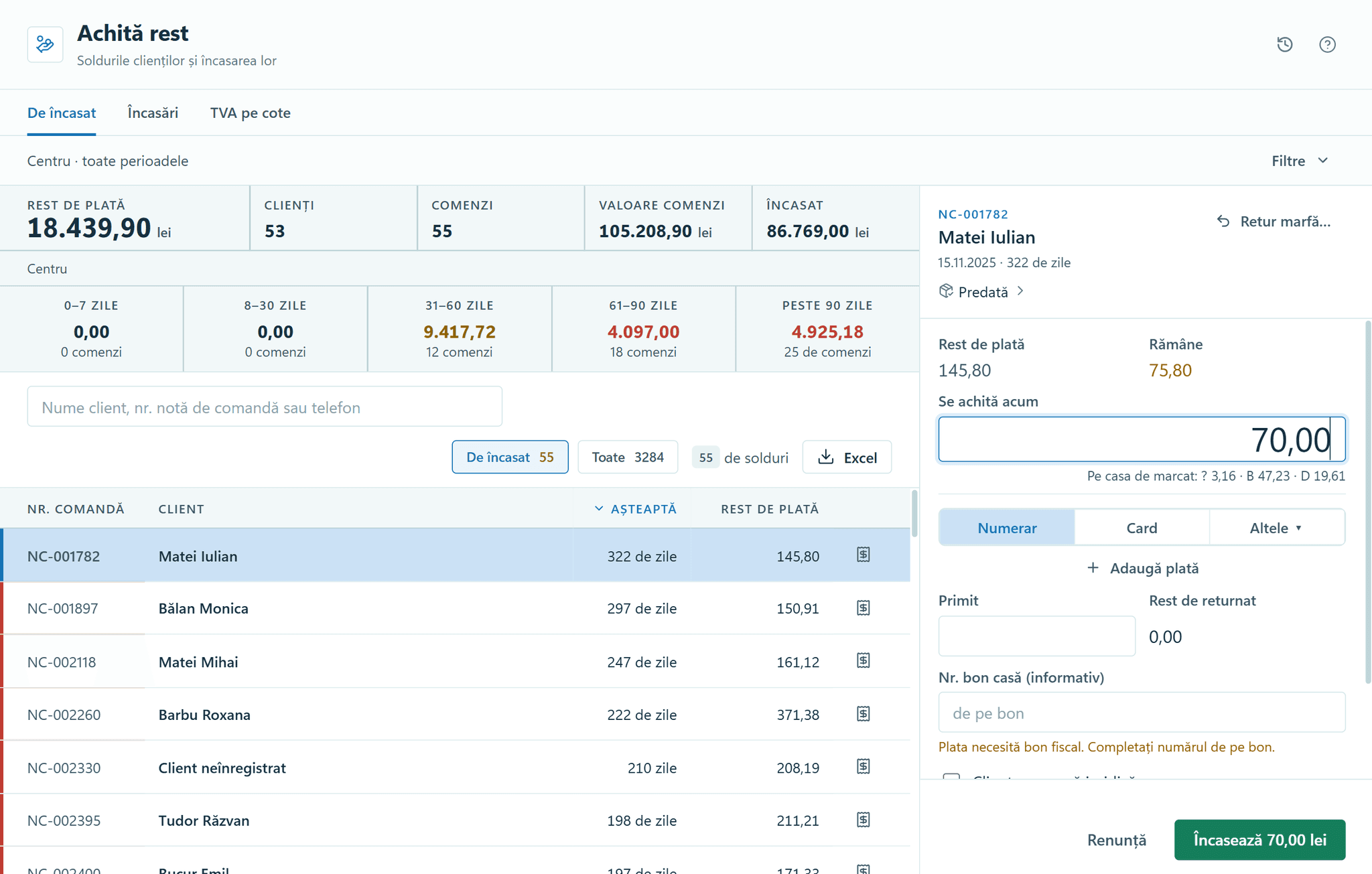The image size is (1372, 874).
Task: Open receipt icon for Barbu Roxana row
Action: coord(863,713)
